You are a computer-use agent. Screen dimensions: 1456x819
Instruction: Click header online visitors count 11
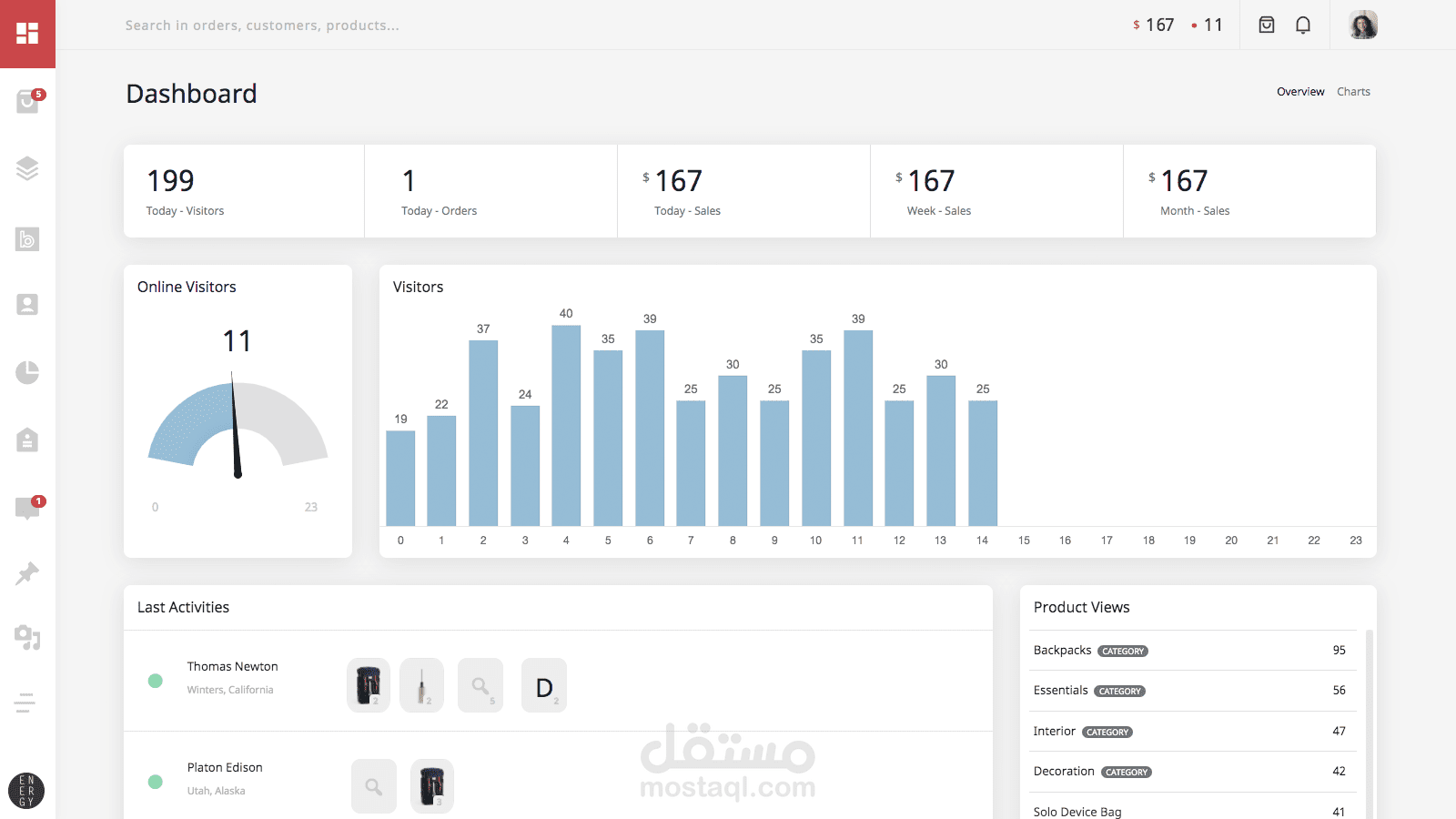click(x=1208, y=25)
